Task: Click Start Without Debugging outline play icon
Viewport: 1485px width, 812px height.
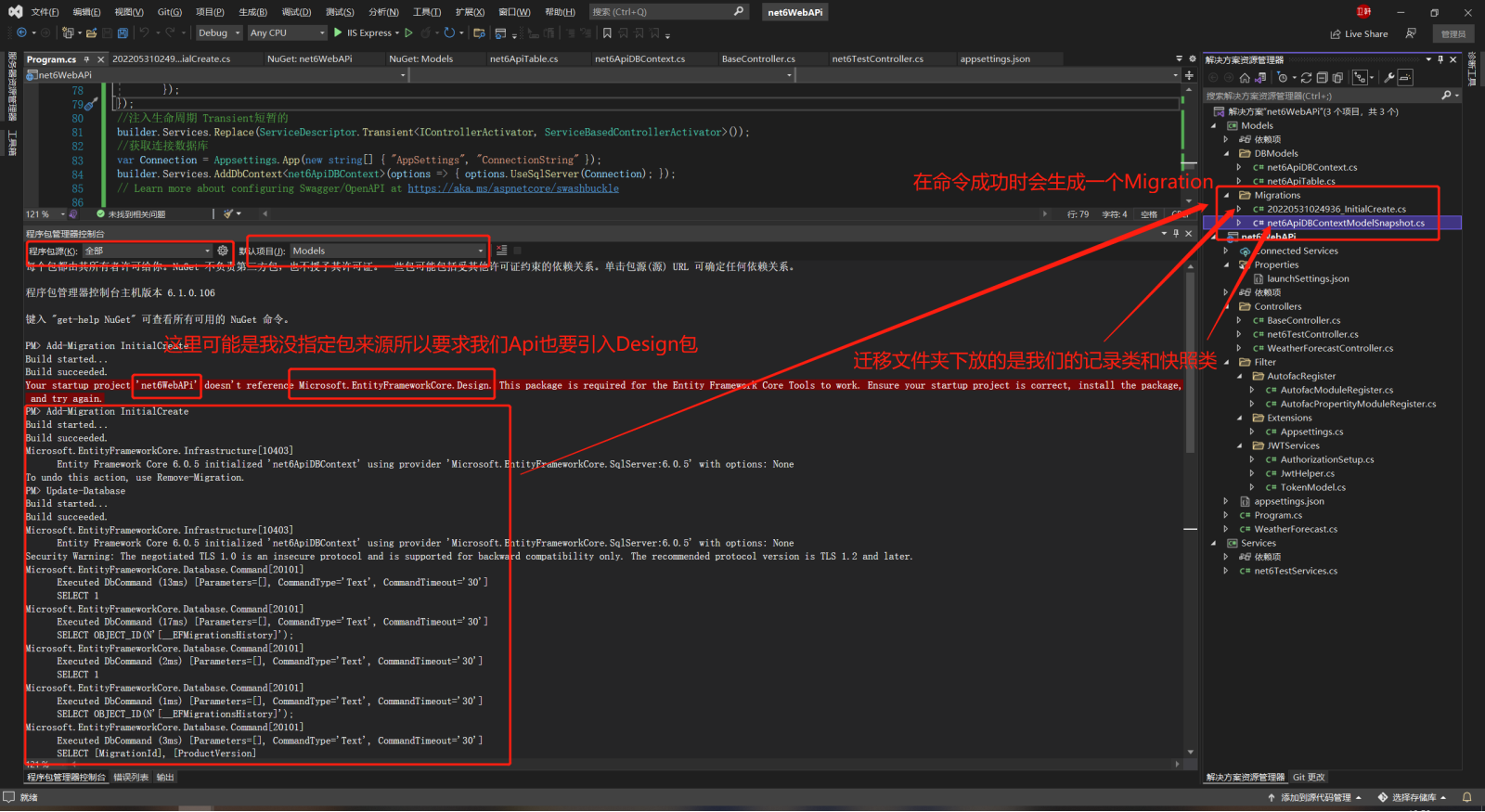Action: 408,32
